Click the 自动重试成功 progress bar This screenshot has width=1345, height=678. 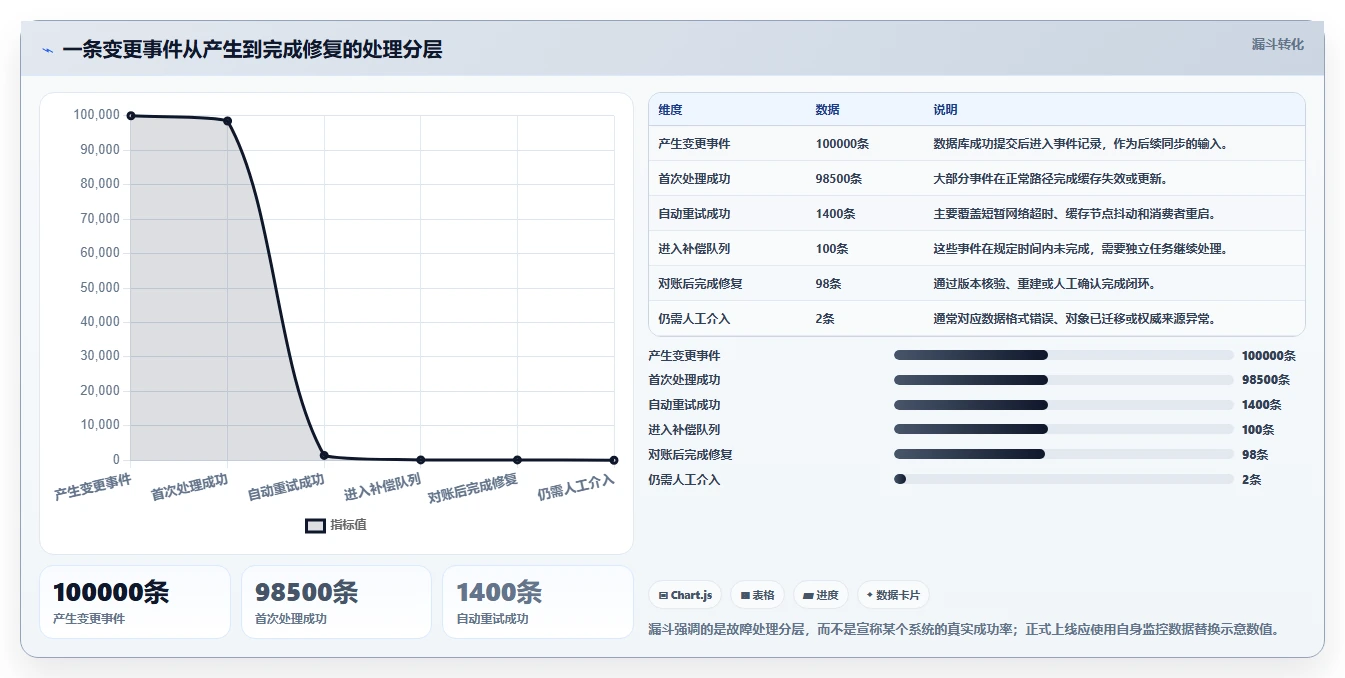tap(1064, 405)
